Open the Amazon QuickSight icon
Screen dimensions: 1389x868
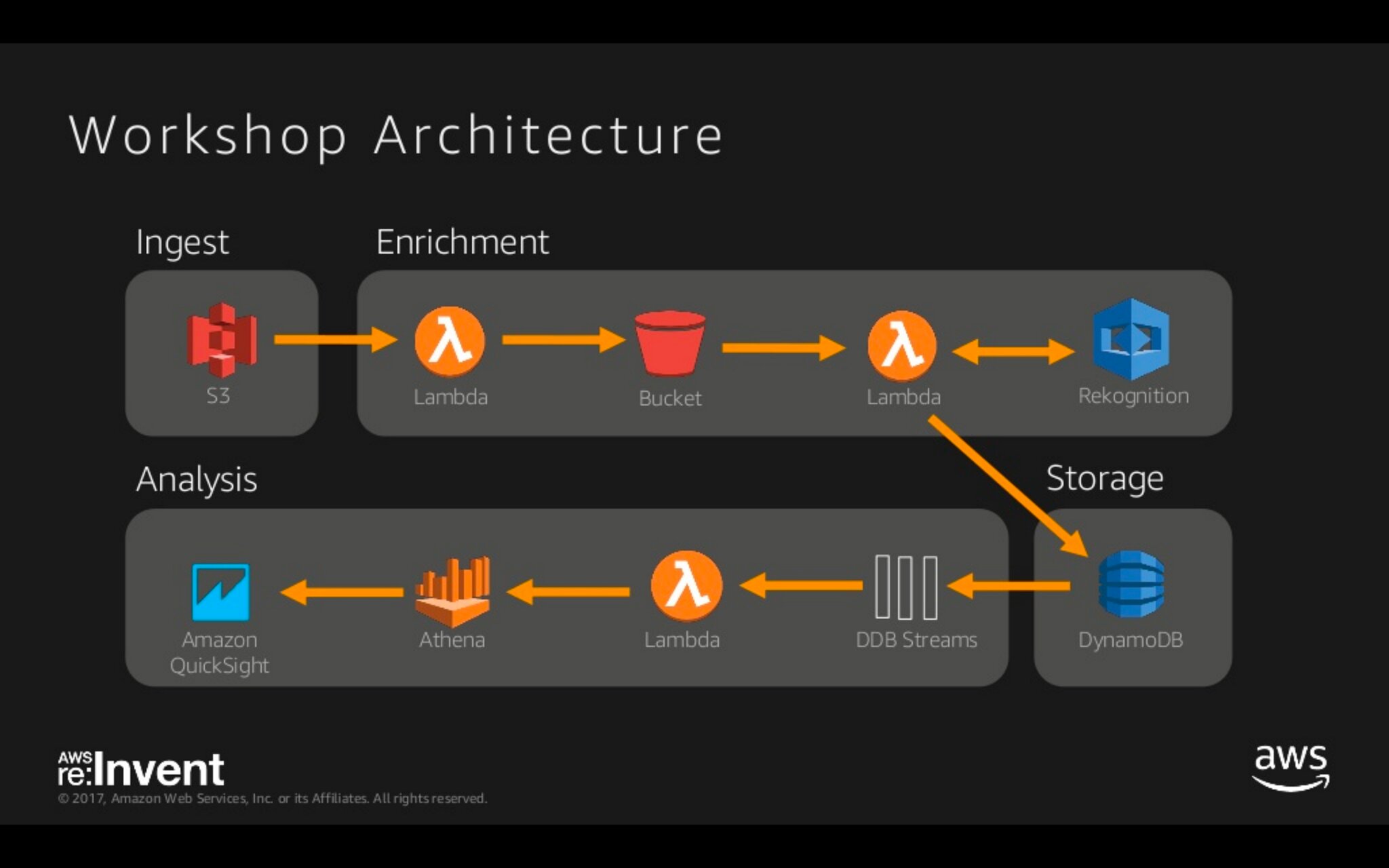(220, 592)
